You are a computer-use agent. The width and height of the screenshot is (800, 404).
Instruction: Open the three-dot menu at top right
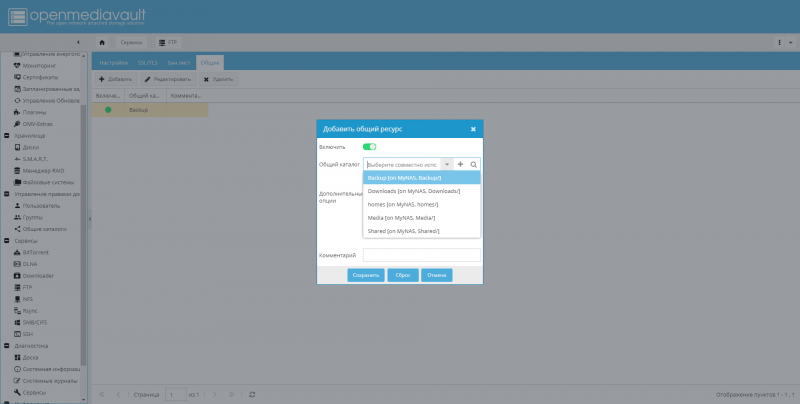tap(779, 42)
